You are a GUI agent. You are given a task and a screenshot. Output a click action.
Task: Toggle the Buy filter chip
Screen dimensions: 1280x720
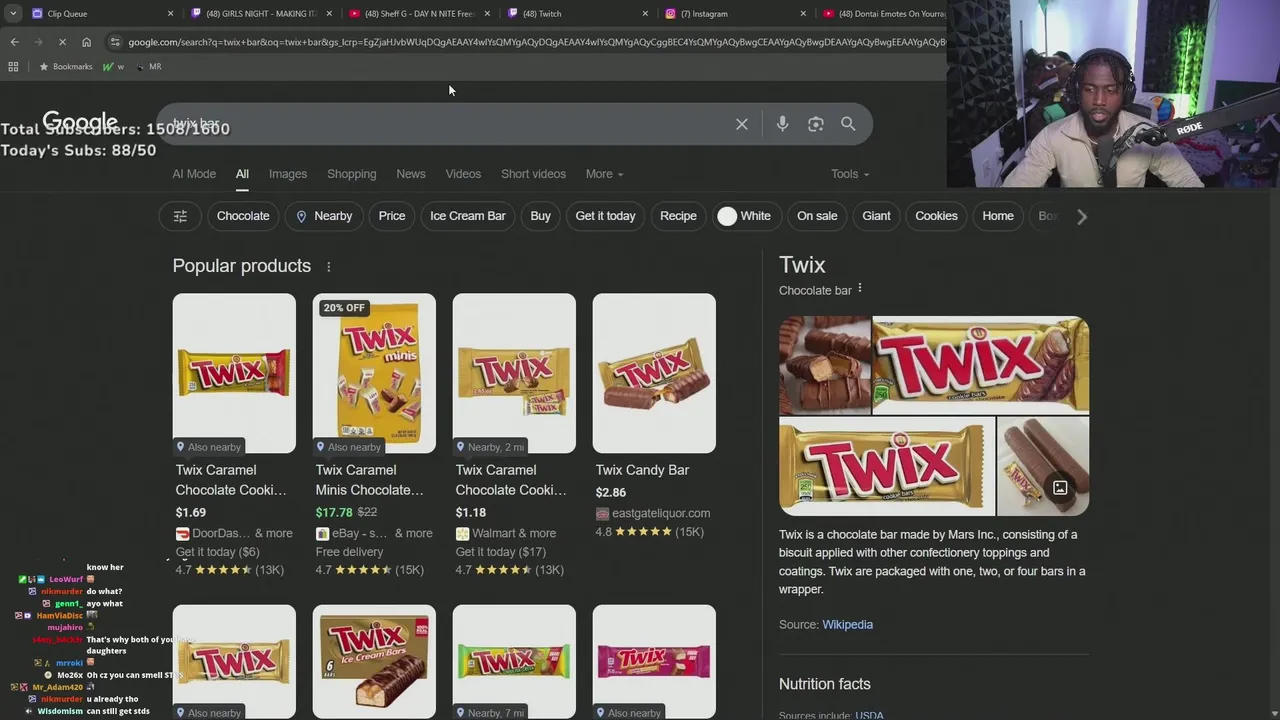(x=541, y=216)
